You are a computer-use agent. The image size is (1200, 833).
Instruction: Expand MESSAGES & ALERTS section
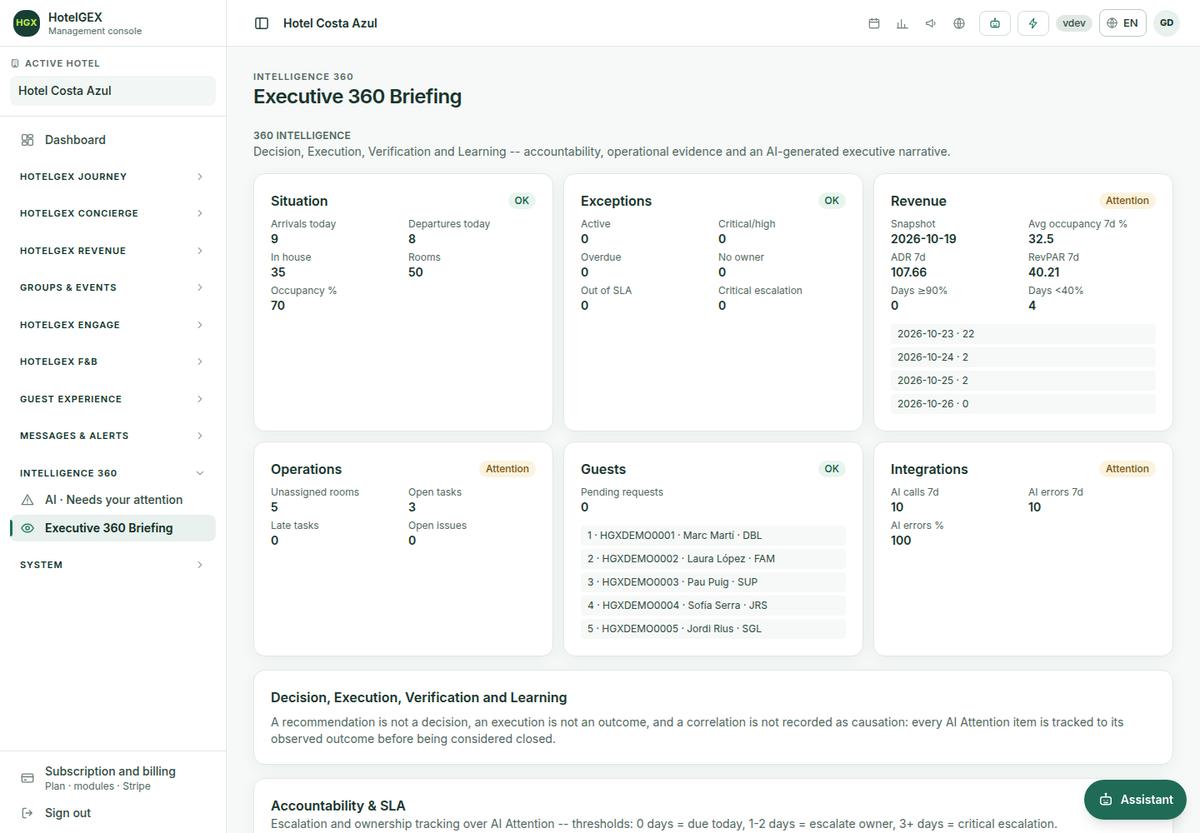tap(113, 436)
